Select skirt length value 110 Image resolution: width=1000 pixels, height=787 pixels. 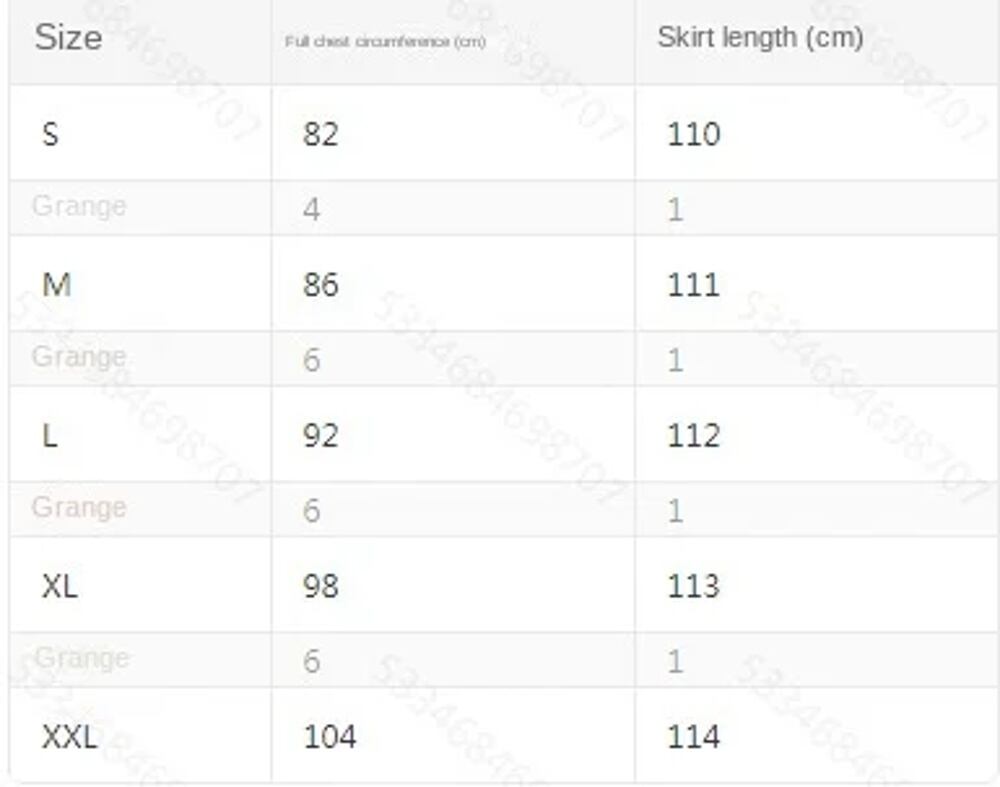(693, 133)
